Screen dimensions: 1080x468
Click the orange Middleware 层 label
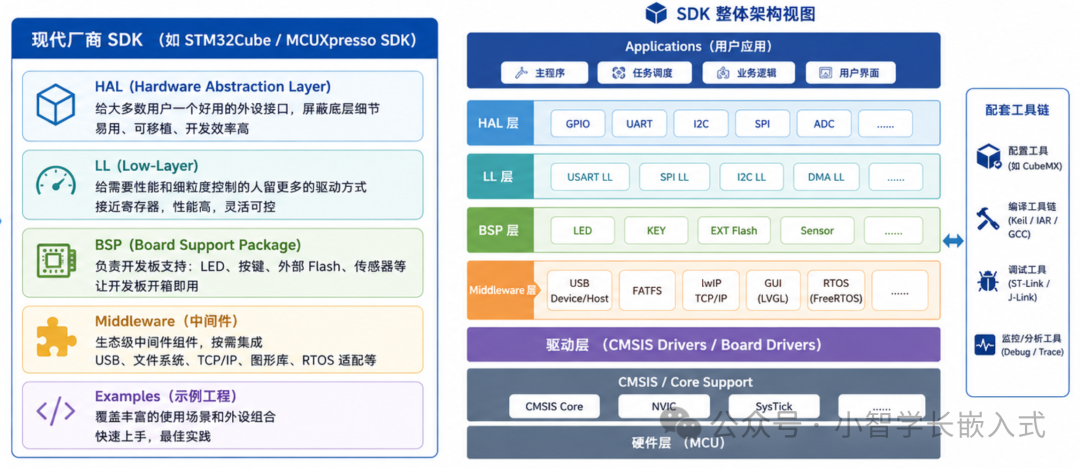[x=502, y=290]
